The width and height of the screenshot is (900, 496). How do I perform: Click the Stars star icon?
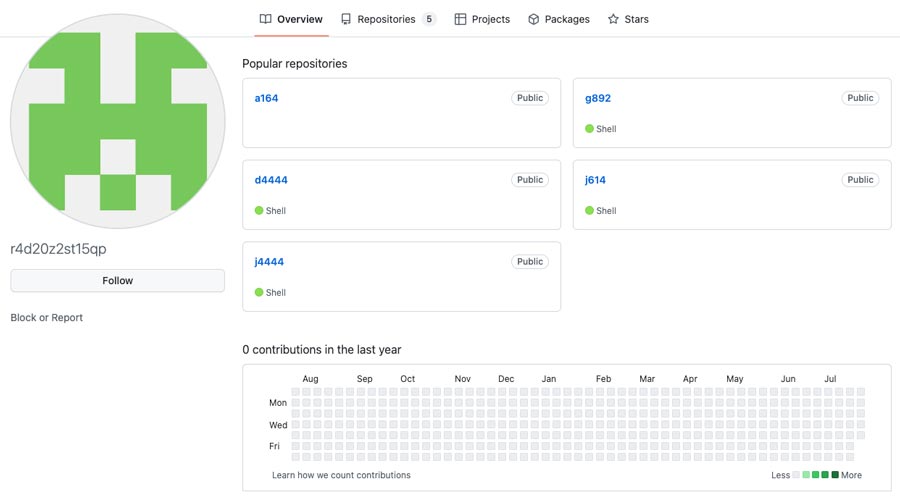[613, 19]
